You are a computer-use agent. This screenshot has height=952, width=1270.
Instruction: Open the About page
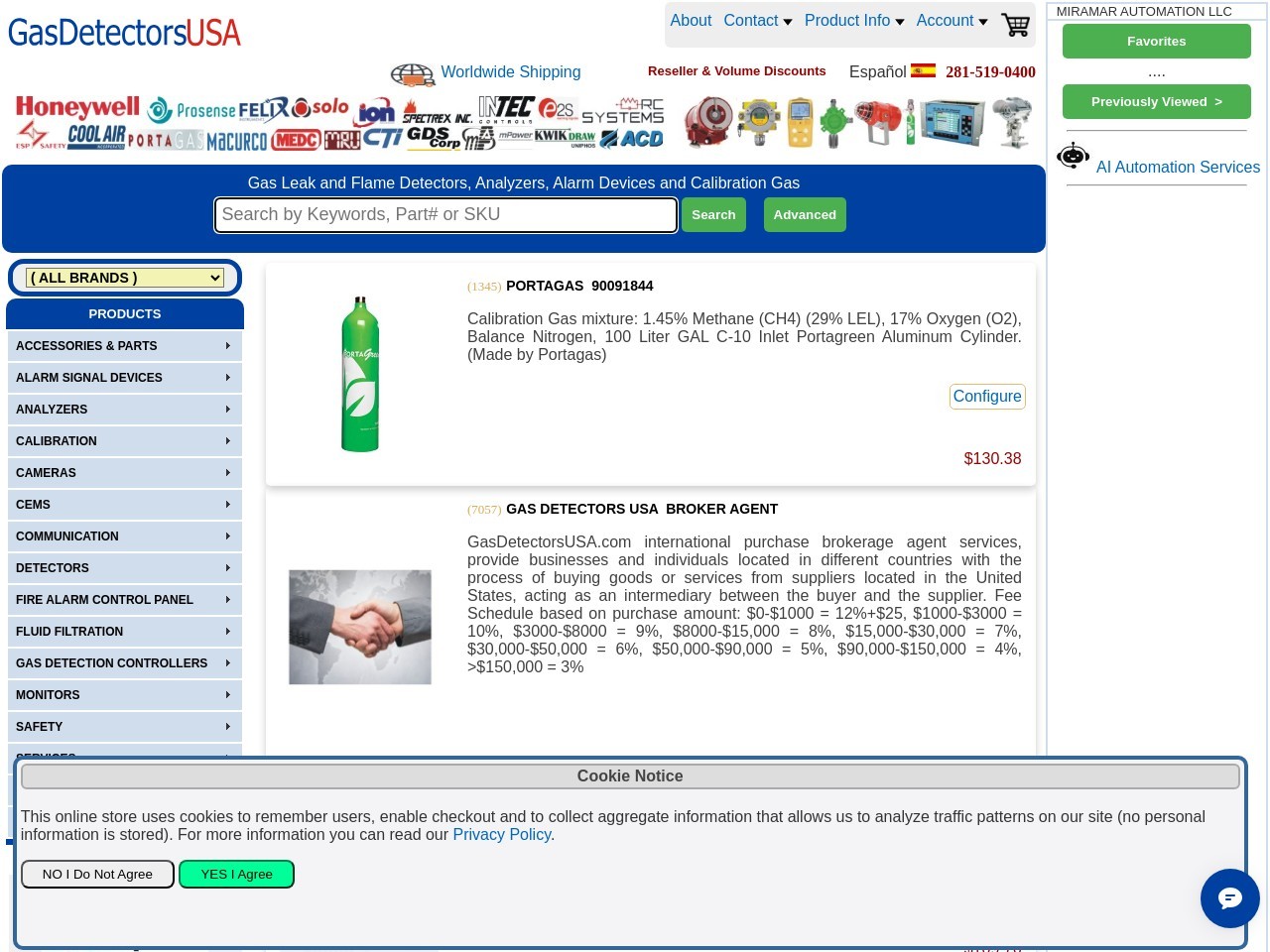[x=691, y=20]
